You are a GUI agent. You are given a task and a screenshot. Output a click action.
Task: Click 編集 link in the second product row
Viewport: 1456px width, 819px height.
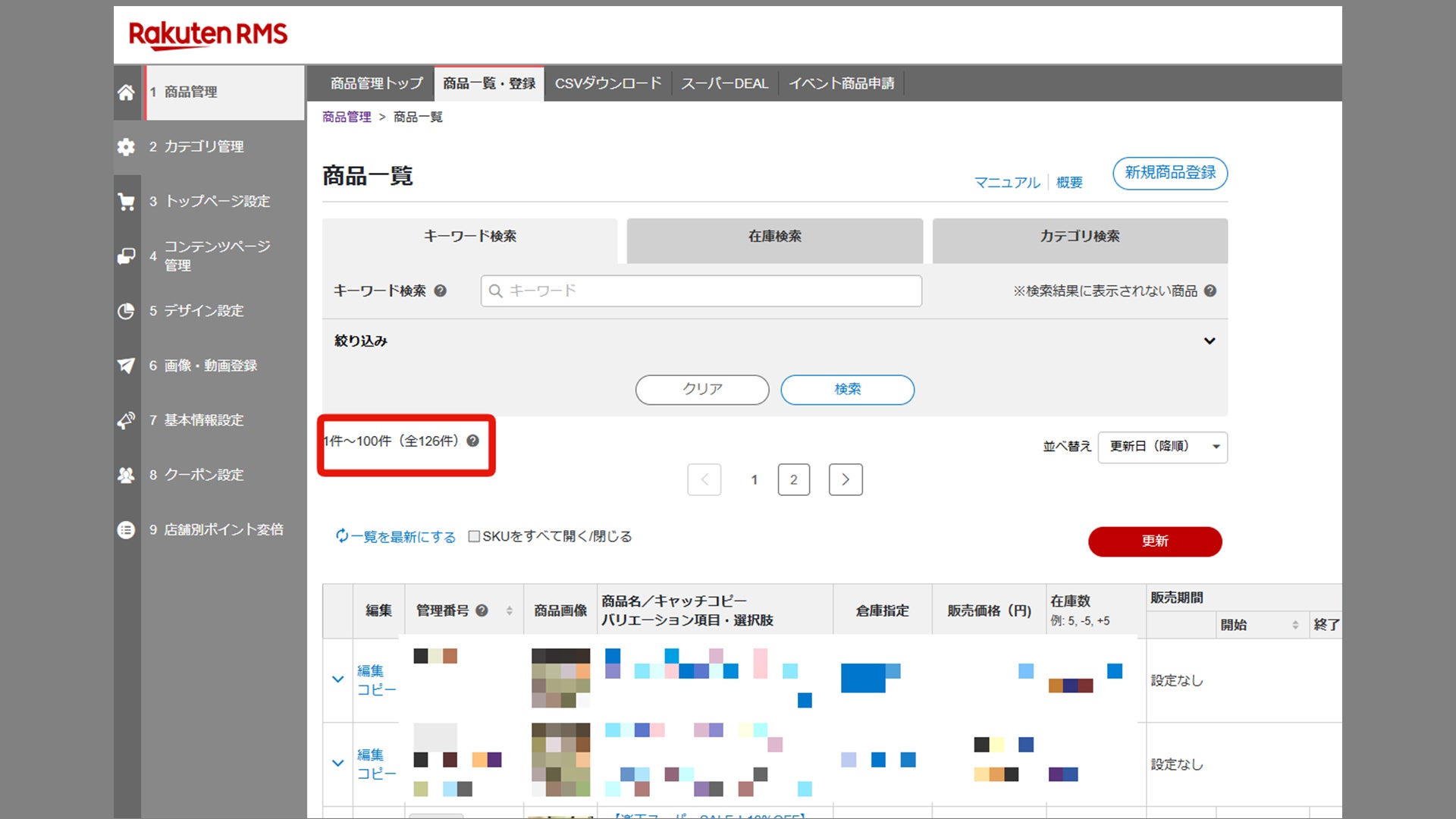pyautogui.click(x=370, y=755)
